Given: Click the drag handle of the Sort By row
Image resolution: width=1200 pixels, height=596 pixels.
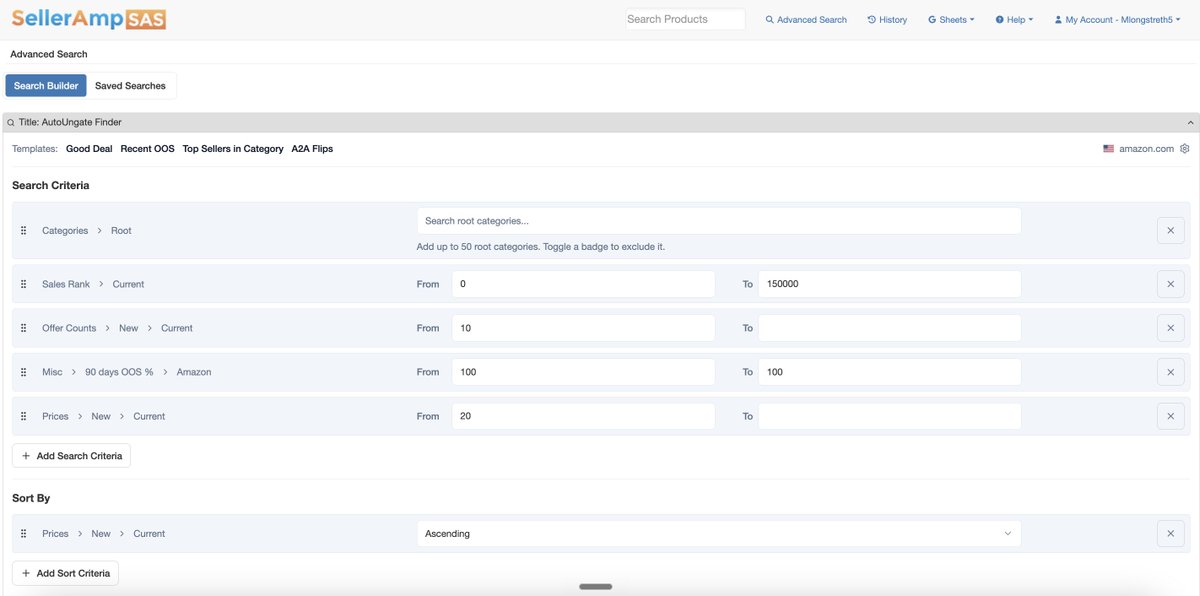Looking at the screenshot, I should pos(24,534).
